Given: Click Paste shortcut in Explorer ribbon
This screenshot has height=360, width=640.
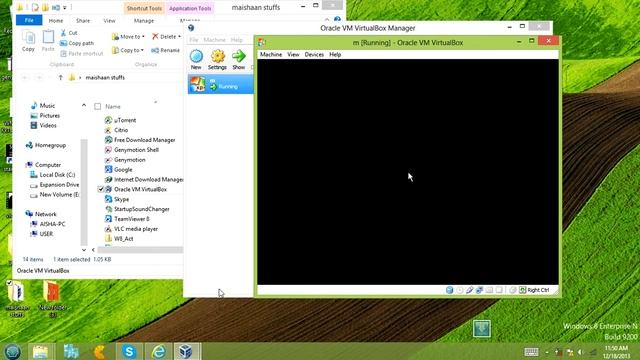Looking at the screenshot, I should point(82,53).
